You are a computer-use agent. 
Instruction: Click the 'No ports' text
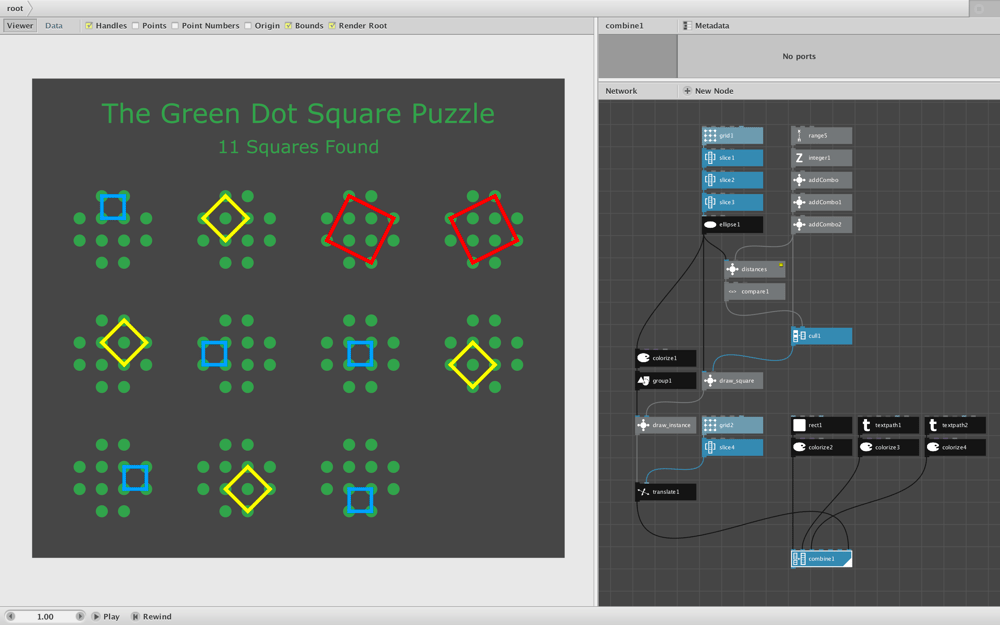click(799, 56)
